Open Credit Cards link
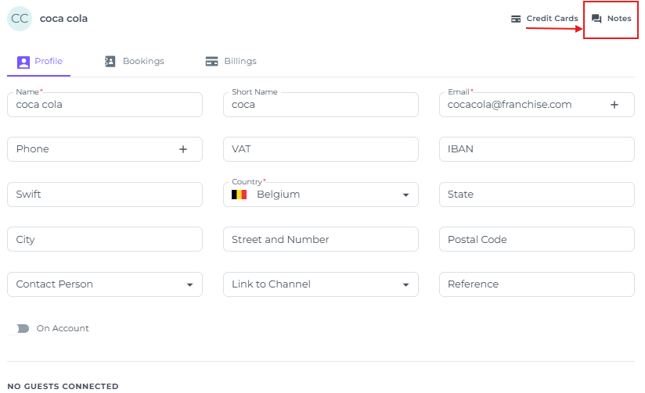Screen dimensions: 645x393 [544, 19]
